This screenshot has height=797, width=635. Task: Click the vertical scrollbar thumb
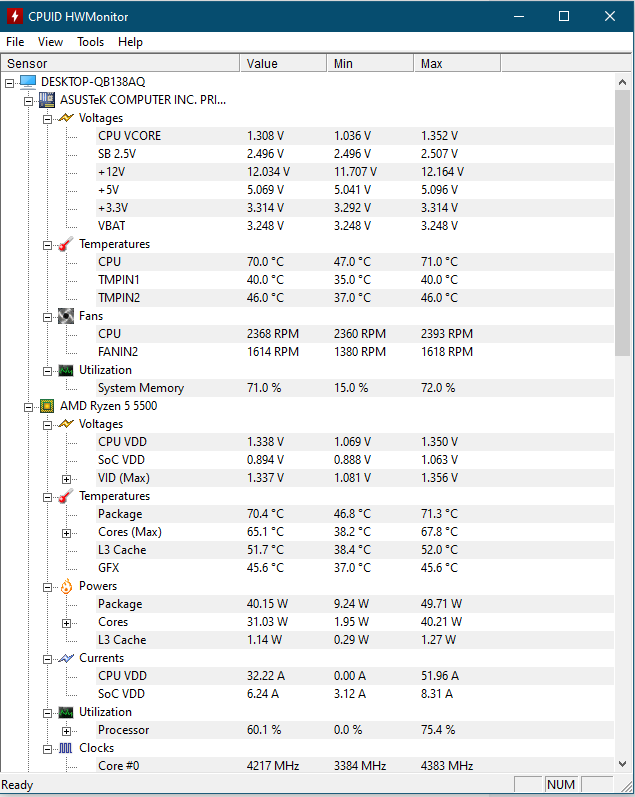(x=622, y=223)
